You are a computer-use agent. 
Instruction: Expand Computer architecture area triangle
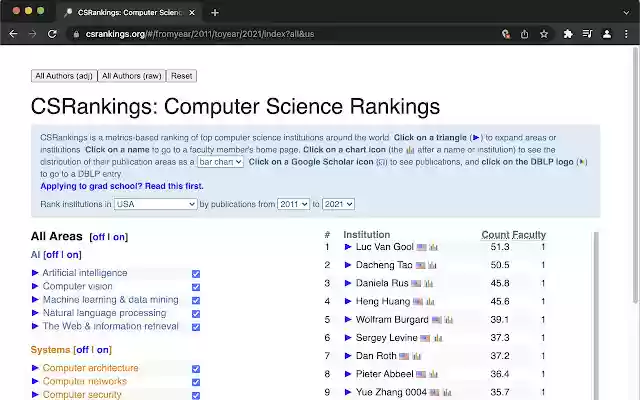[x=35, y=368]
